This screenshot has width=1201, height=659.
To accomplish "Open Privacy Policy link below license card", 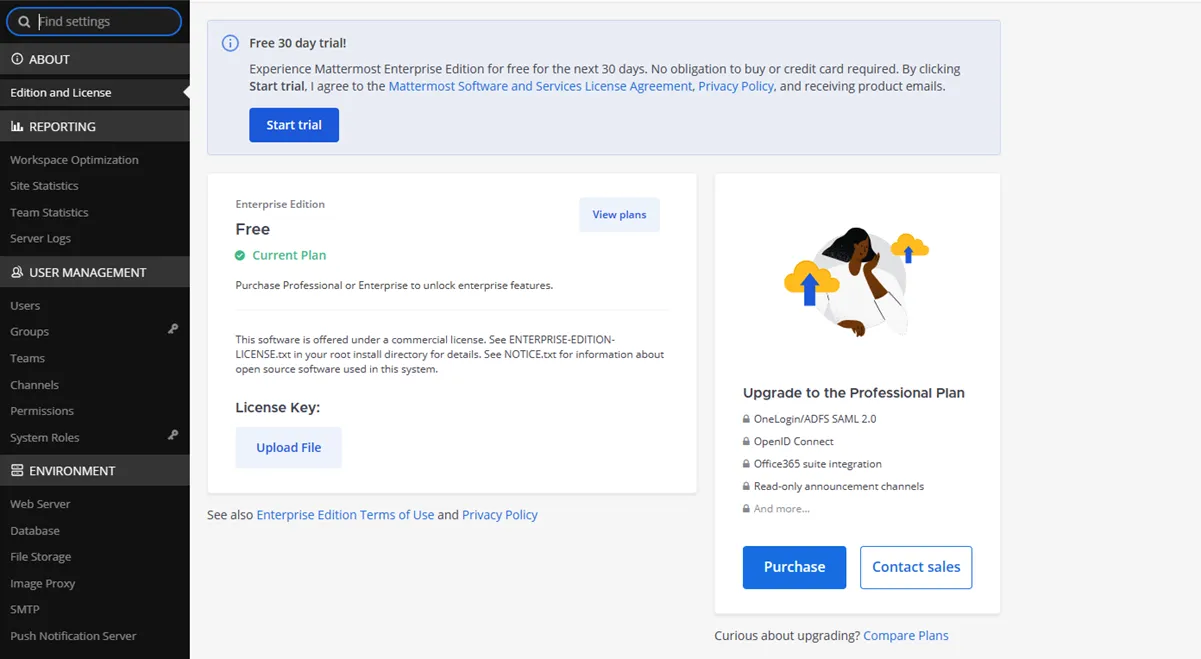I will coord(500,515).
